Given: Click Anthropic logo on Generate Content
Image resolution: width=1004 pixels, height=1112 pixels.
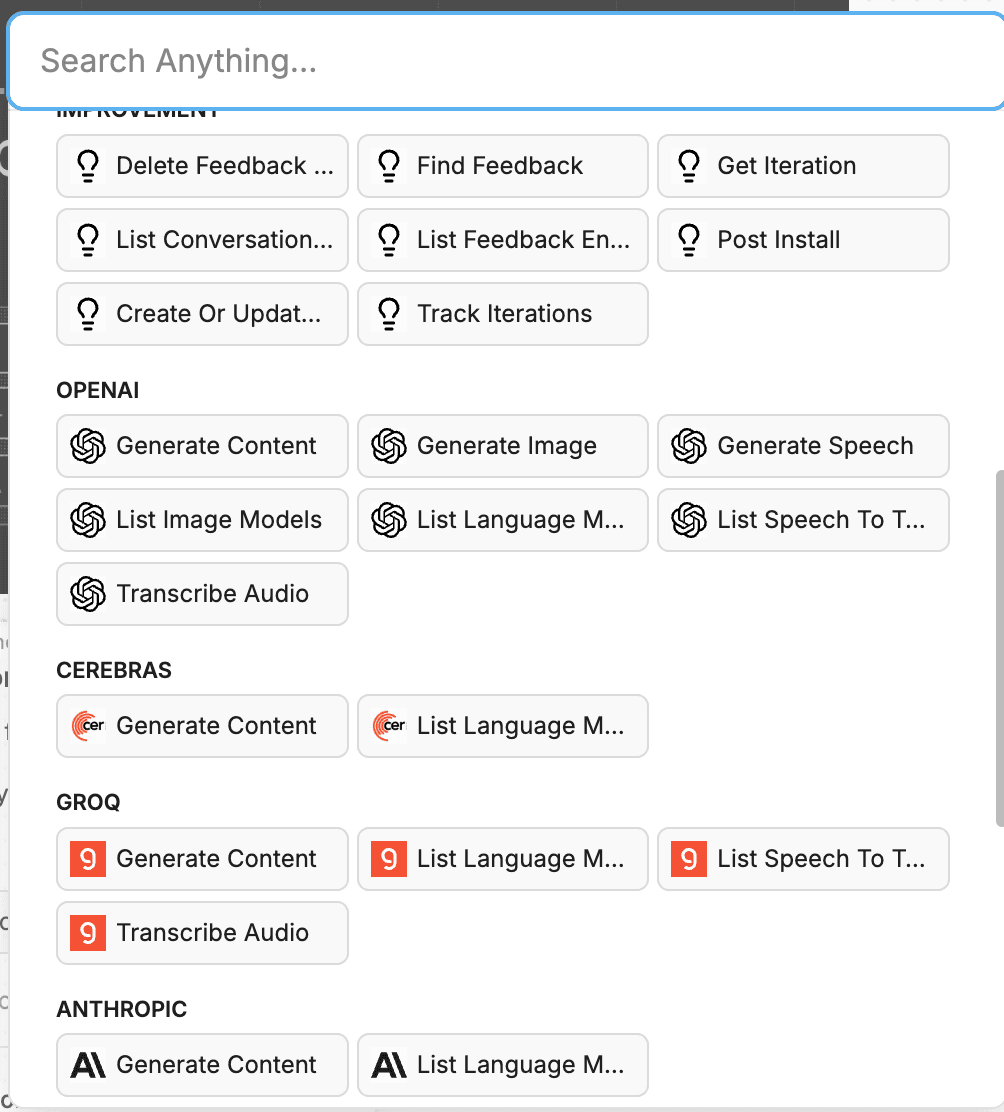Looking at the screenshot, I should tap(88, 1065).
